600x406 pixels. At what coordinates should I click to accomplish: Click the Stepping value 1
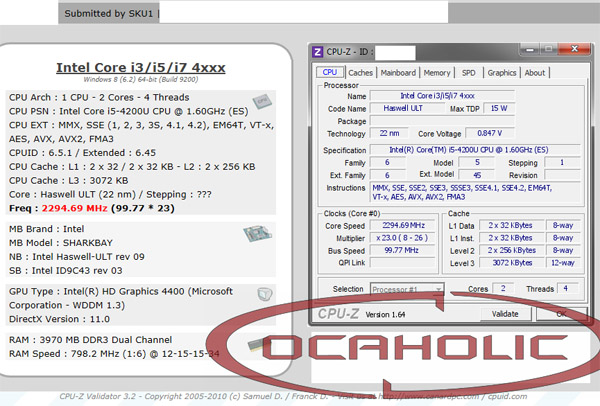pyautogui.click(x=562, y=162)
